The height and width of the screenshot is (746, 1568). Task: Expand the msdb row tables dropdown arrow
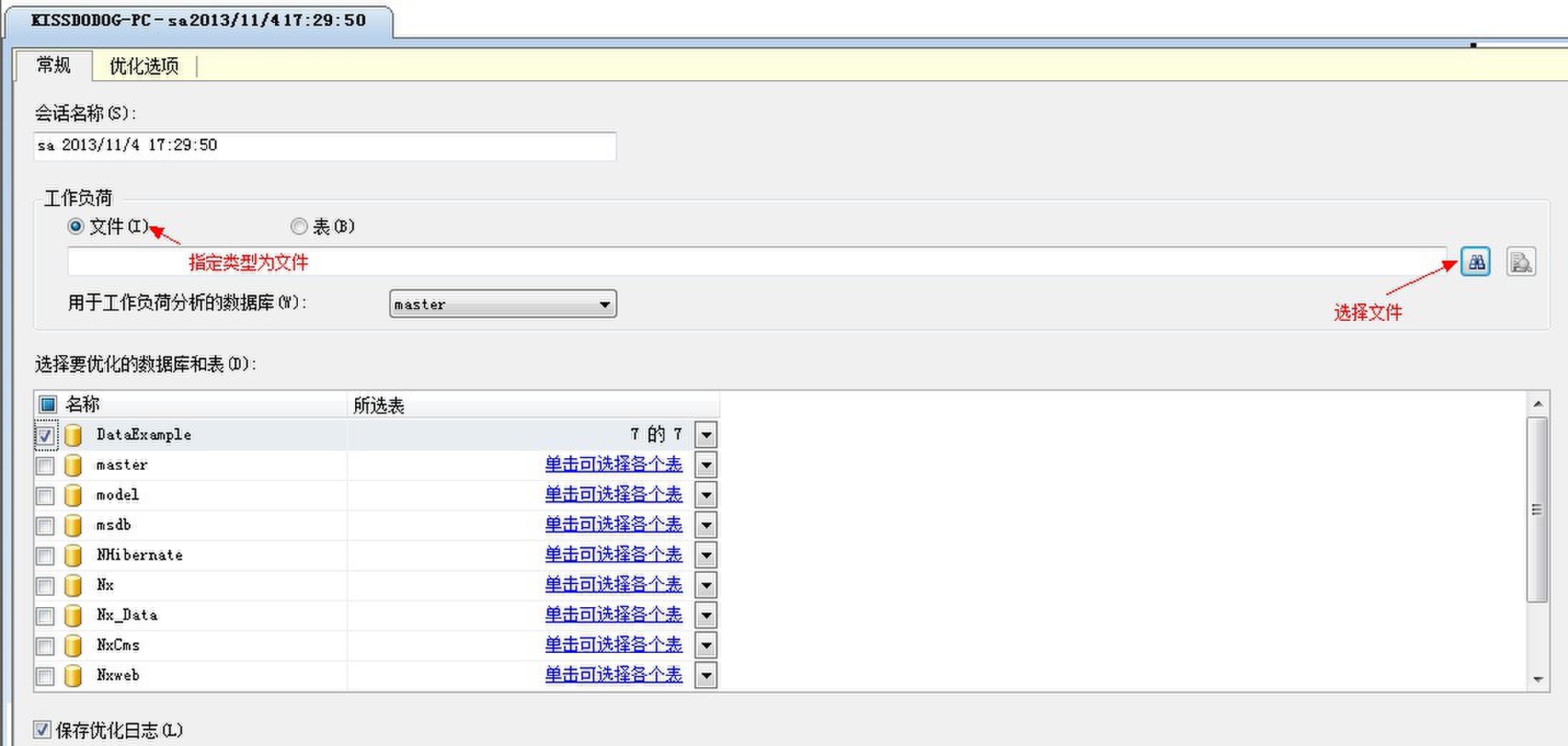[x=706, y=525]
